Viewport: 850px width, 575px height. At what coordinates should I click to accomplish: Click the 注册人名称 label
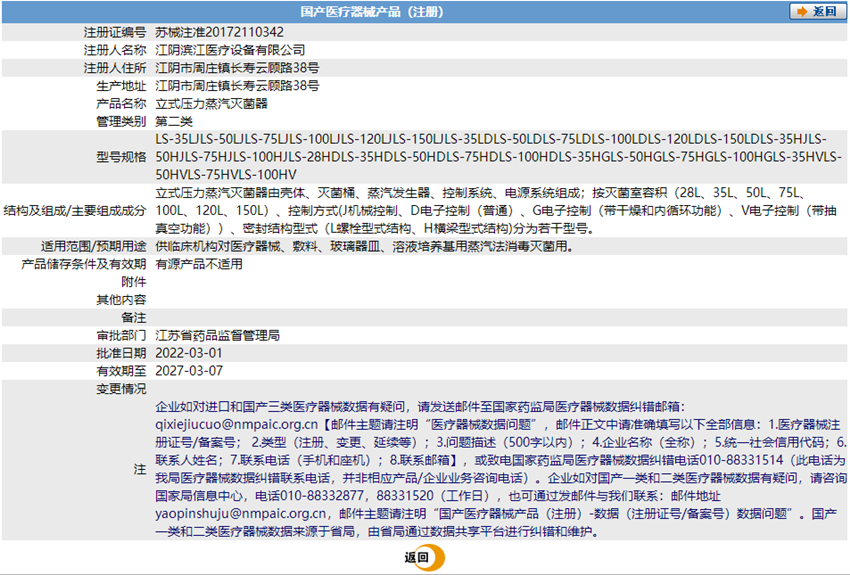pyautogui.click(x=114, y=50)
